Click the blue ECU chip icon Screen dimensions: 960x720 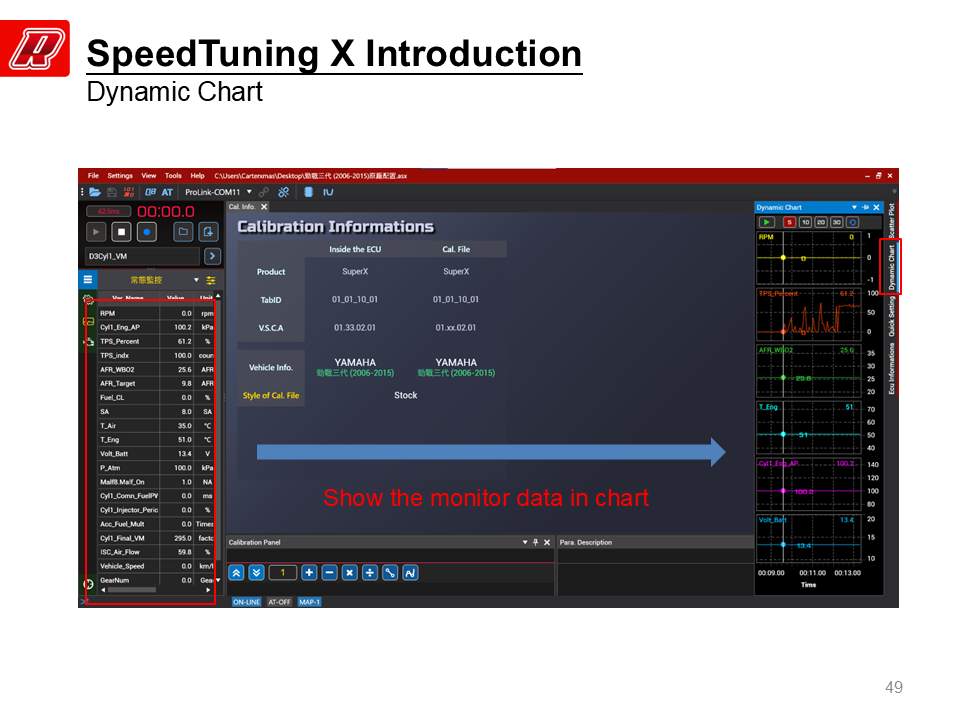(x=309, y=192)
